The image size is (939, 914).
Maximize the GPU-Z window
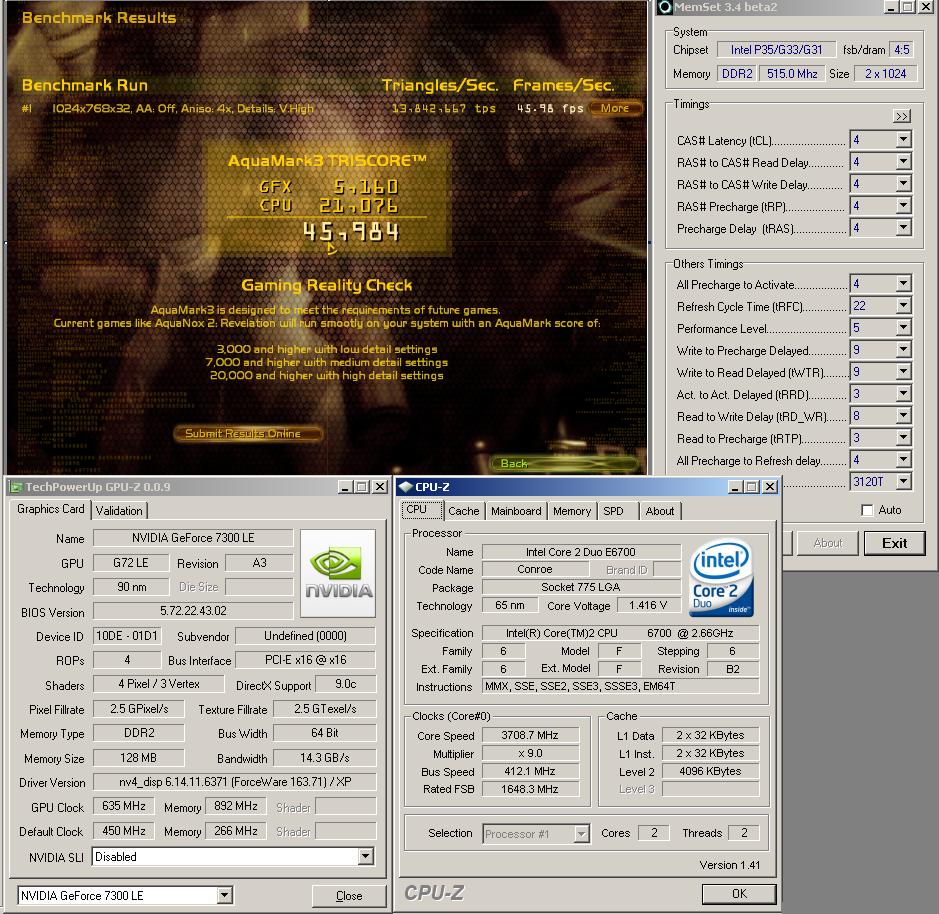tap(362, 487)
